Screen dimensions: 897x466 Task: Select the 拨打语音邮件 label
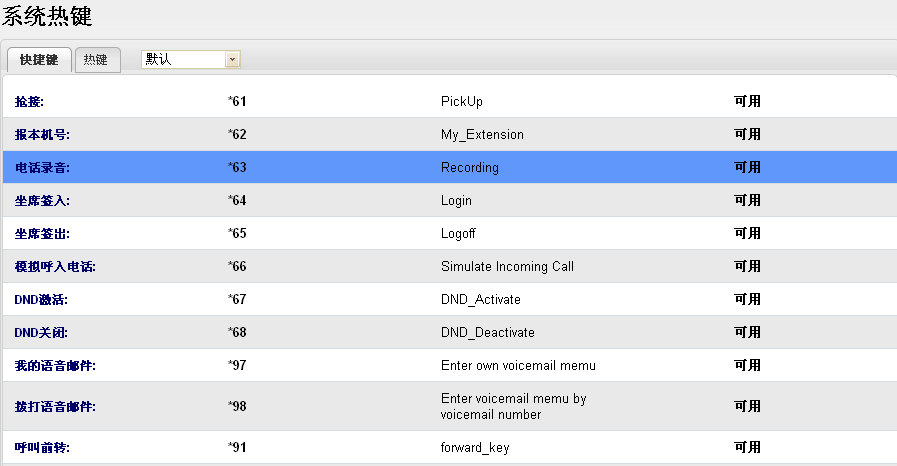(x=55, y=407)
